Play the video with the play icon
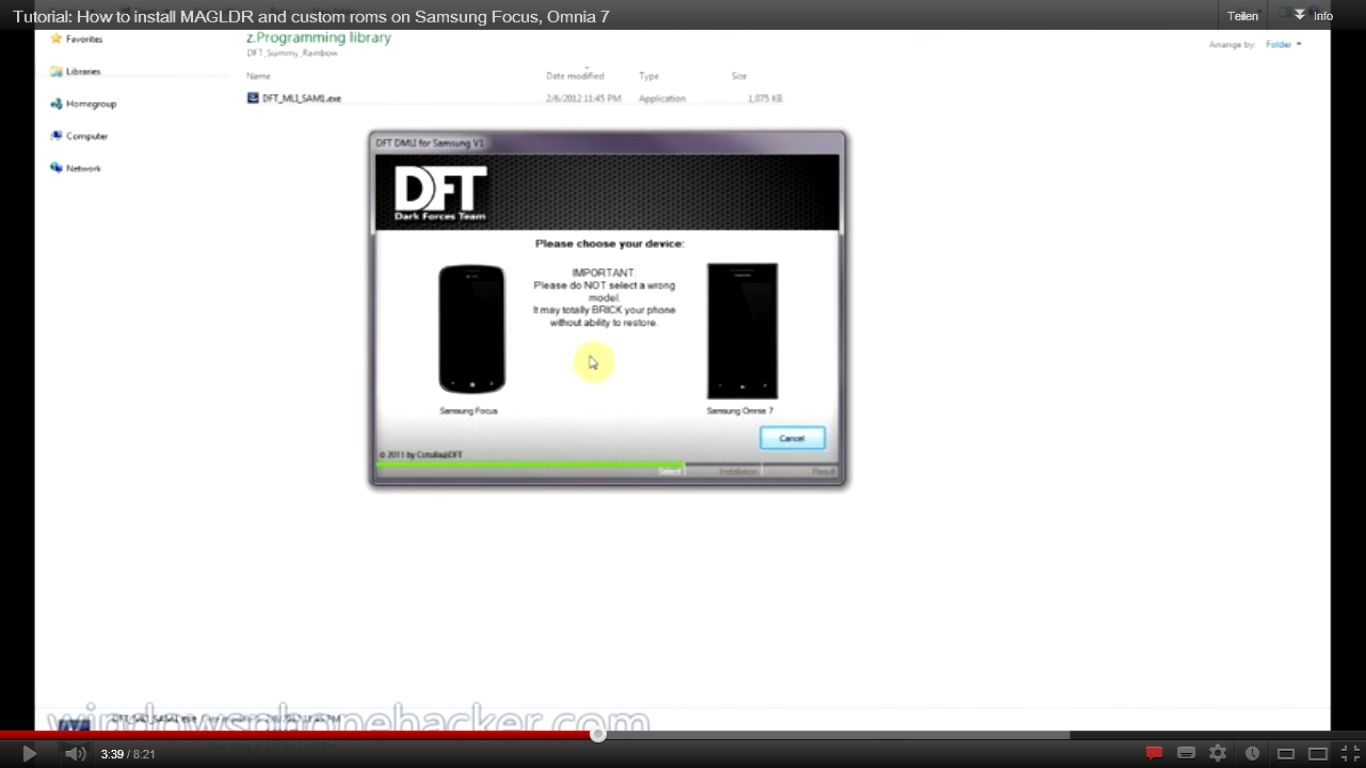 click(x=29, y=754)
